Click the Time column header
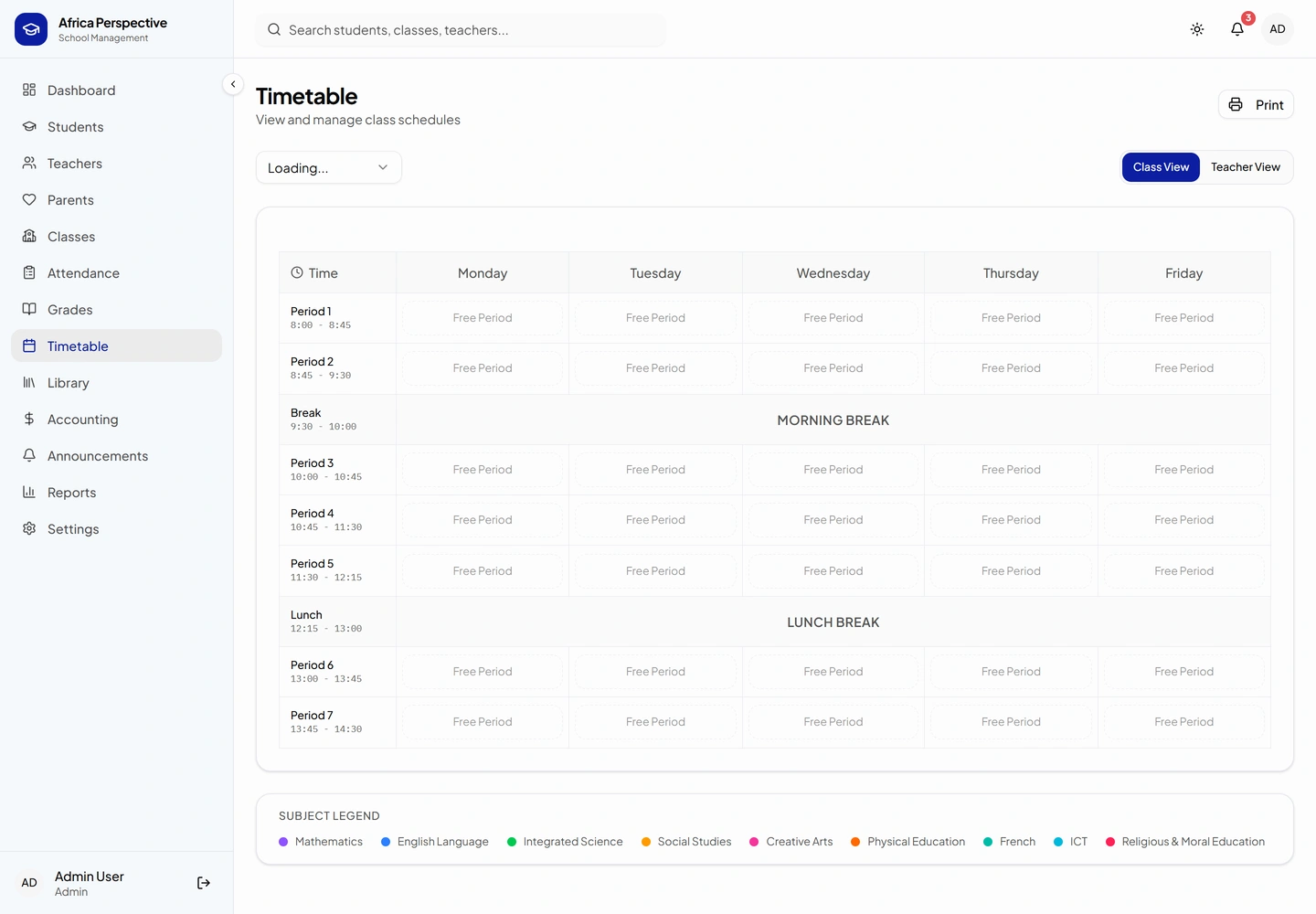 pyautogui.click(x=337, y=273)
